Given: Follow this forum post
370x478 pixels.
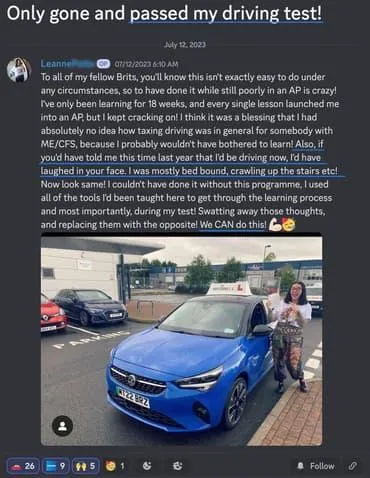Looking at the screenshot, I should (315, 466).
